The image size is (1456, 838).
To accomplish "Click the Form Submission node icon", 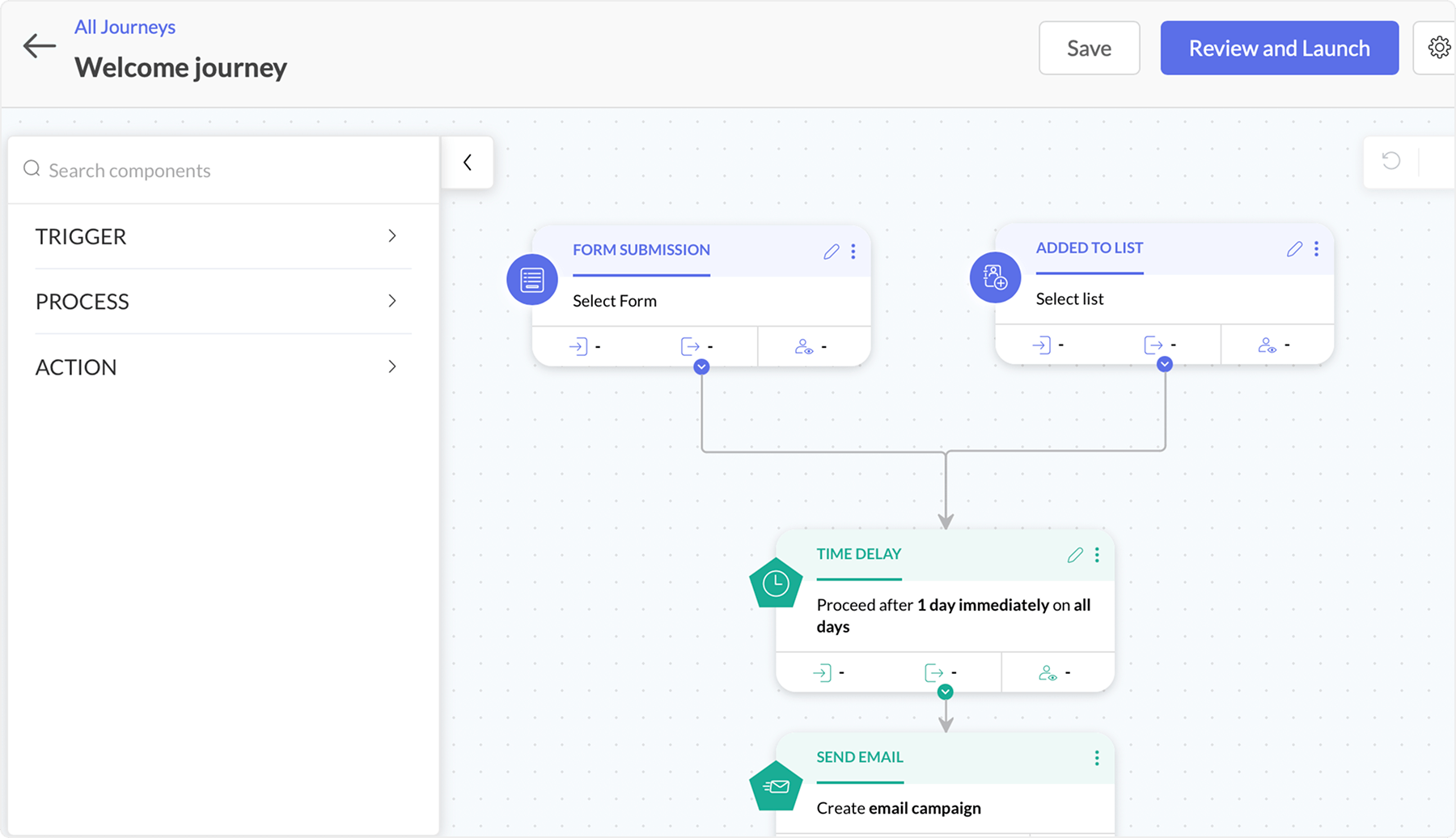I will click(x=531, y=280).
